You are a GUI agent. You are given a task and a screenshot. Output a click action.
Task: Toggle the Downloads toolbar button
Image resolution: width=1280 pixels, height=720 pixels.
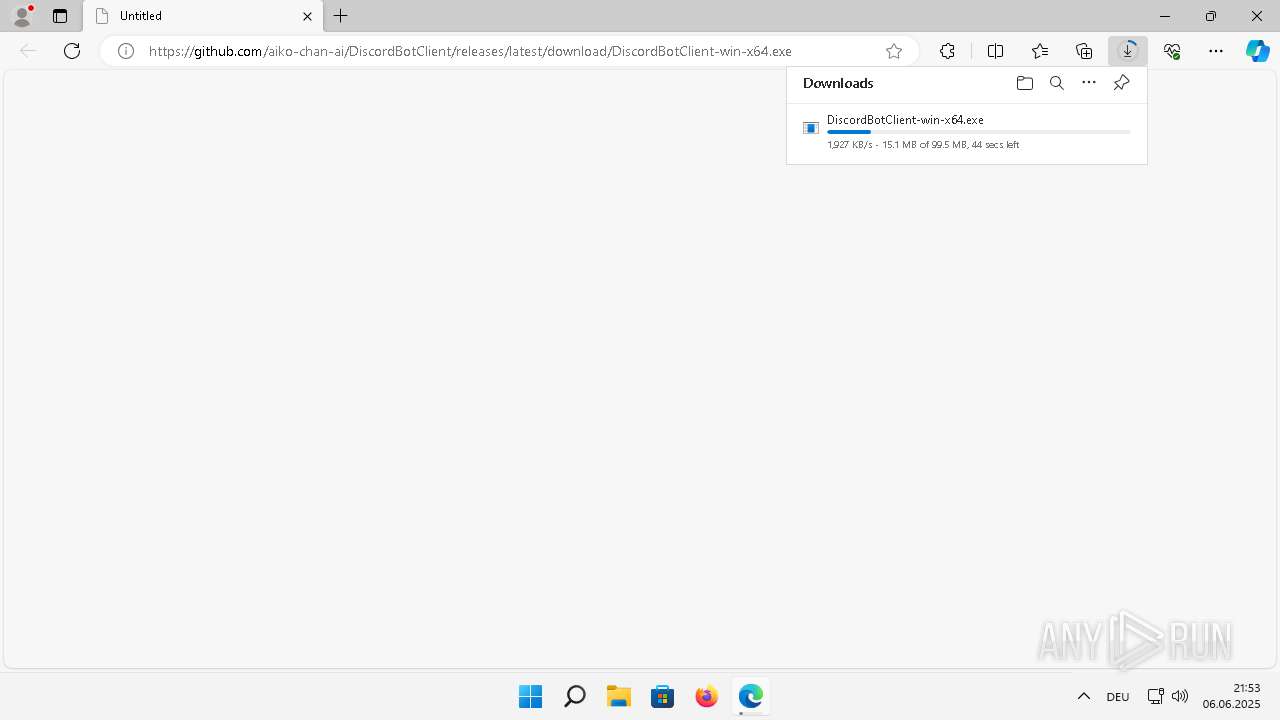(1128, 51)
